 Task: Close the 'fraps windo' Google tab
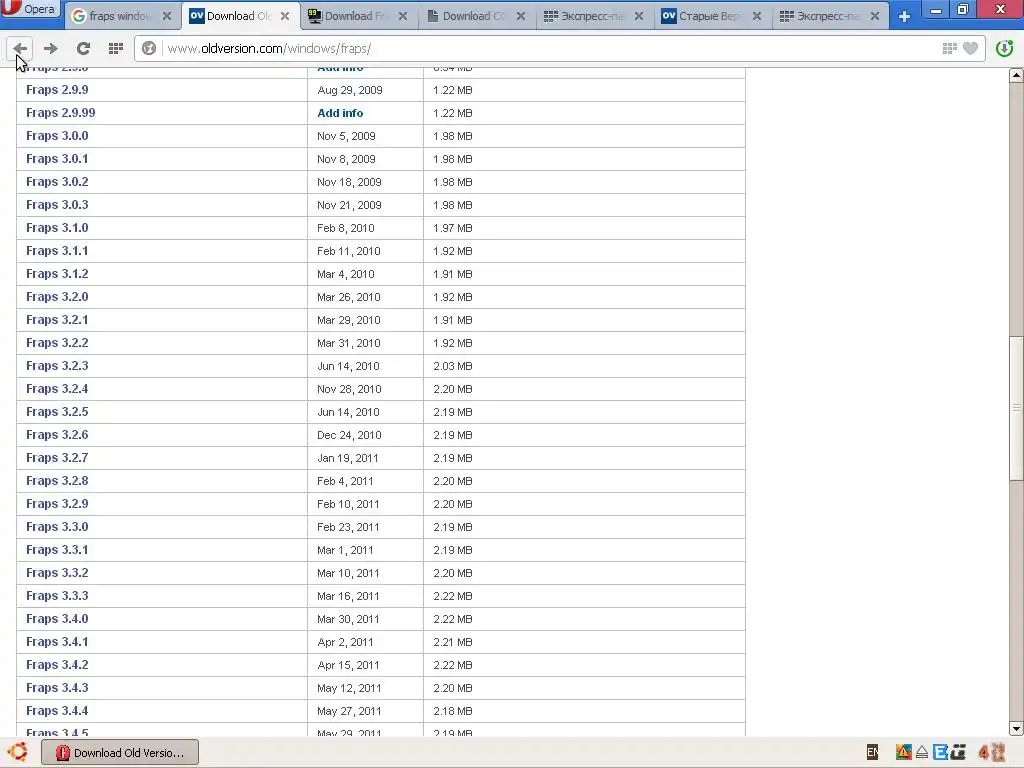pos(167,16)
